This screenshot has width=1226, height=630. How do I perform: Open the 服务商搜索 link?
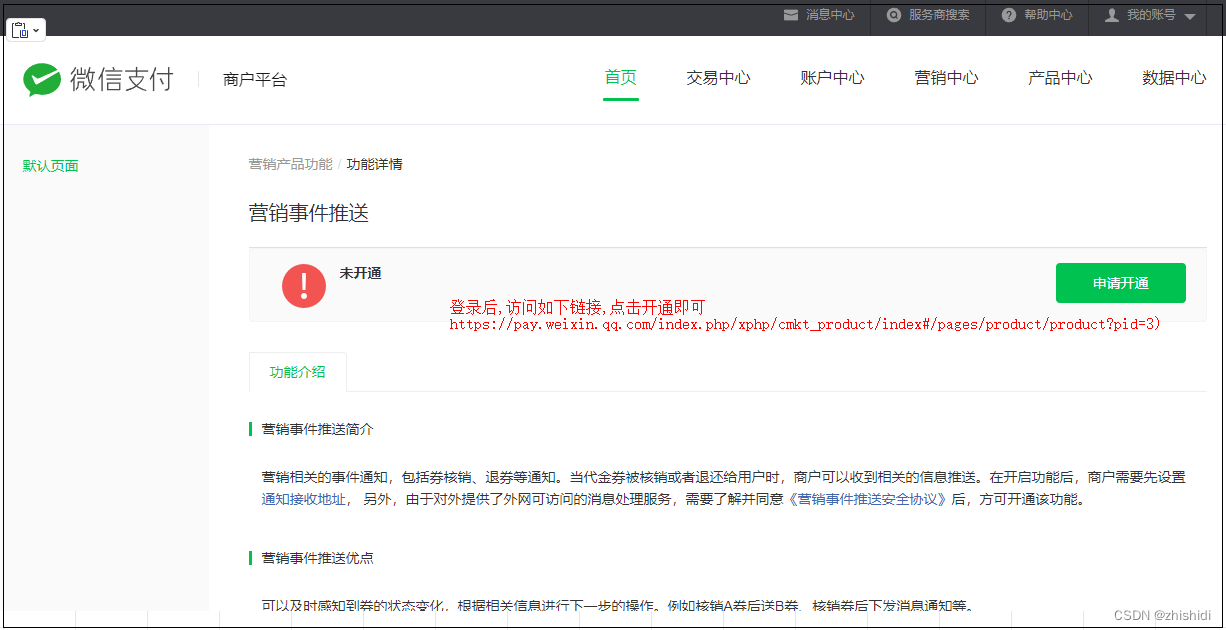tap(939, 15)
